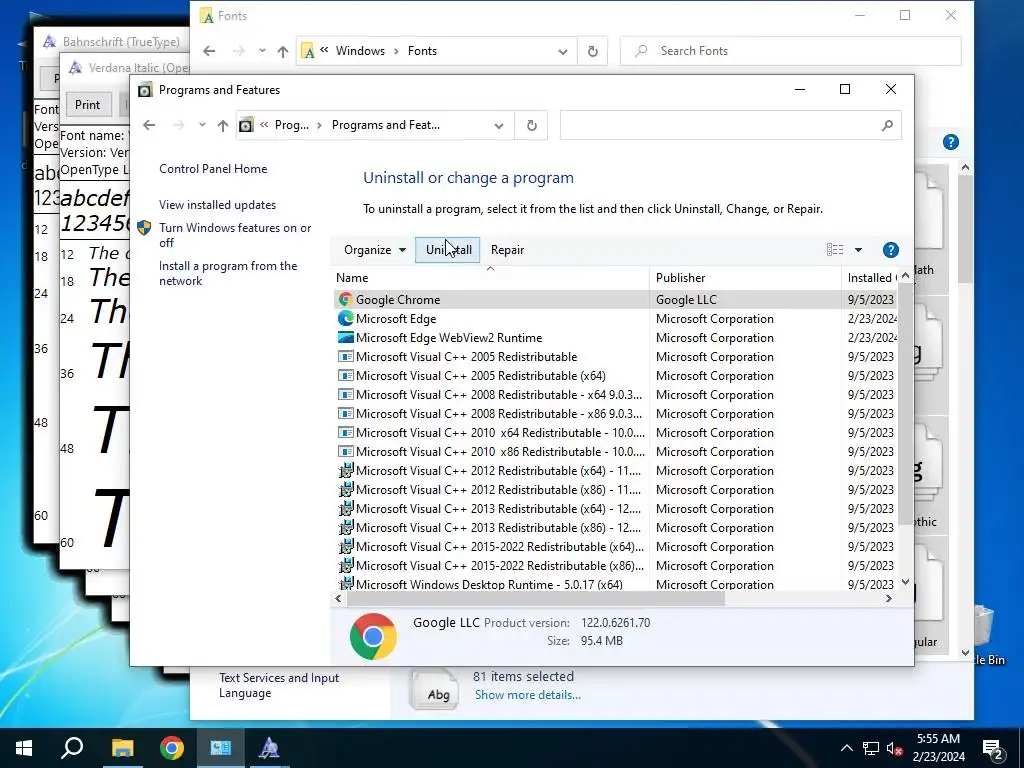Open File Explorer from the taskbar
1024x768 pixels.
[122, 748]
